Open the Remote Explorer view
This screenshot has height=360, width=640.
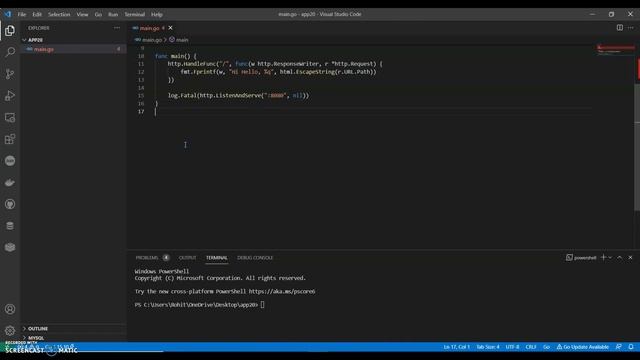click(x=10, y=118)
